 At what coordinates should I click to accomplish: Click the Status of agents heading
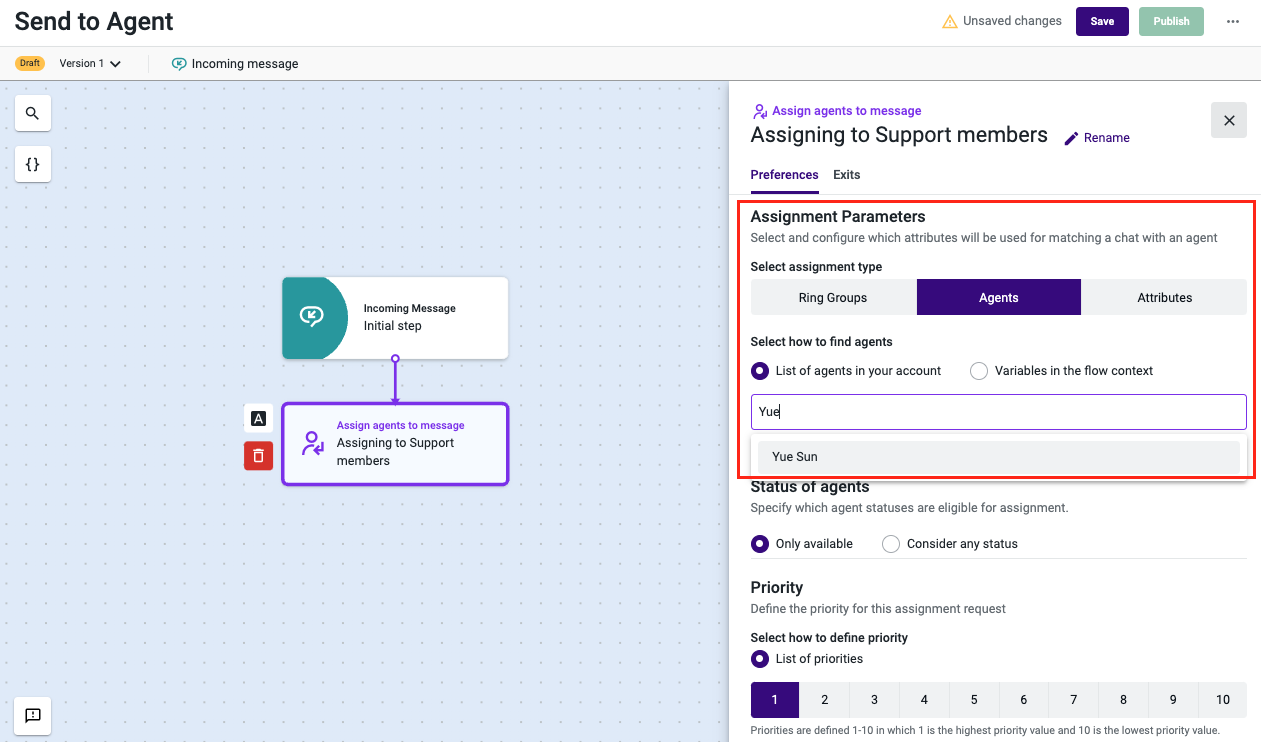(x=810, y=487)
